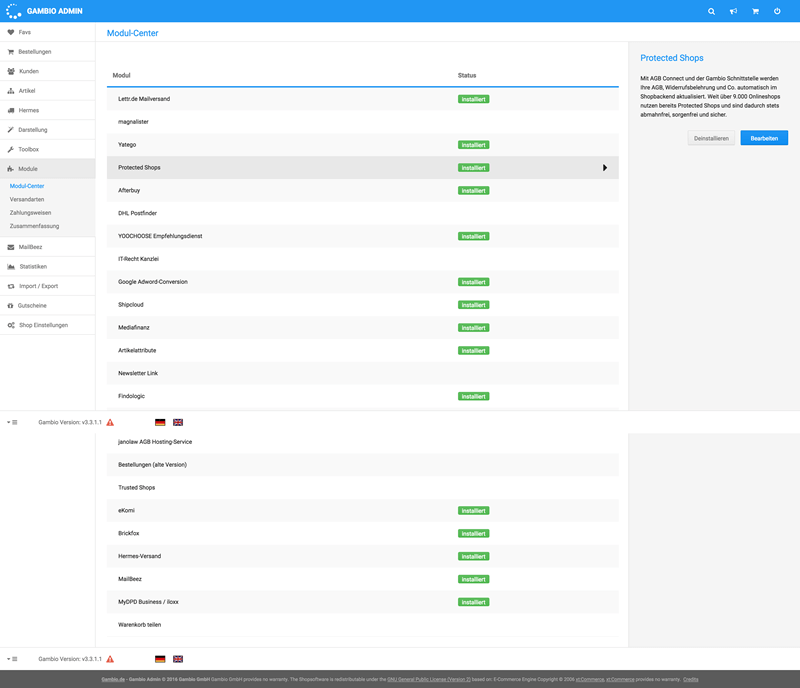Click the Shop Einstellungen gears icon
This screenshot has height=688, width=800.
click(x=11, y=325)
